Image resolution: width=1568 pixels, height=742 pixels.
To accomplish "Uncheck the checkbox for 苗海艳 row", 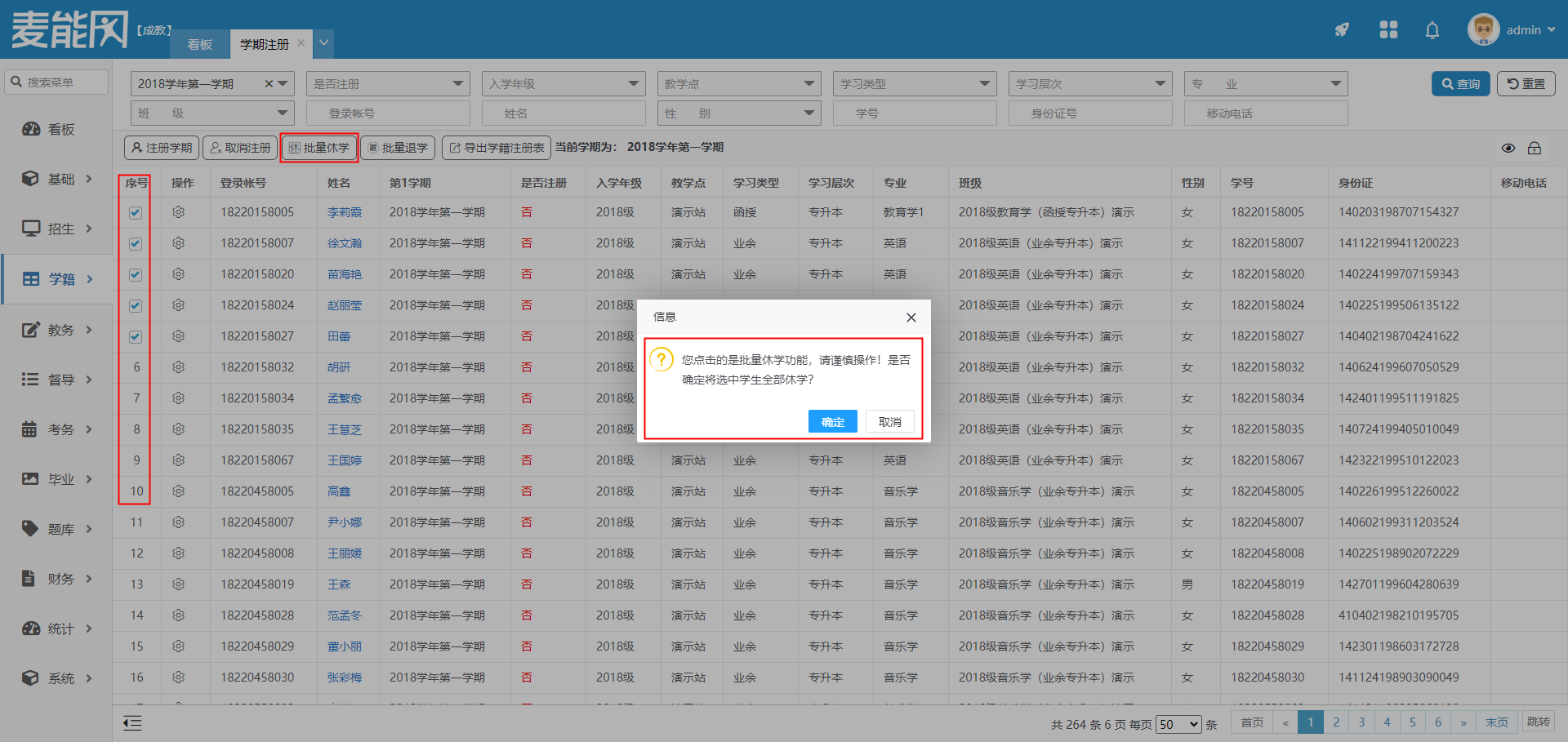I will (136, 275).
